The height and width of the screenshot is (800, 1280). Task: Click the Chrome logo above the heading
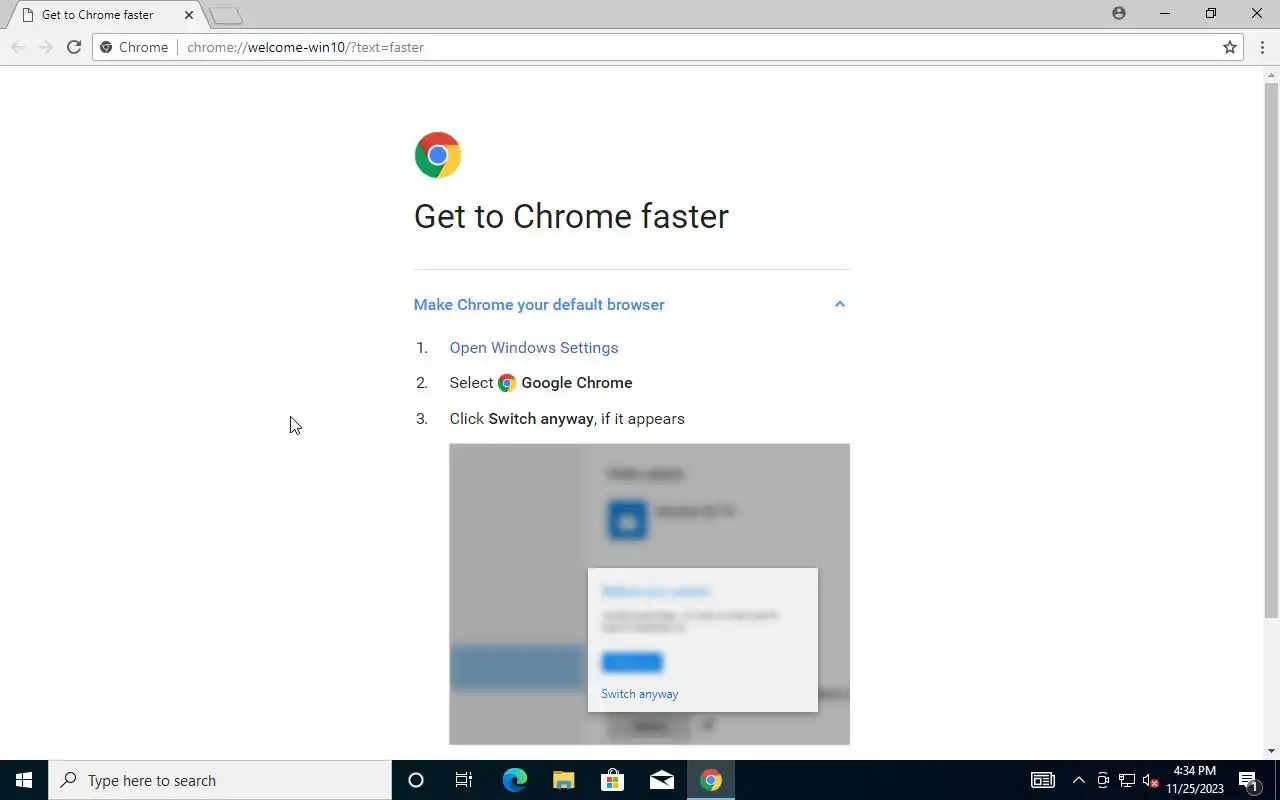[438, 155]
